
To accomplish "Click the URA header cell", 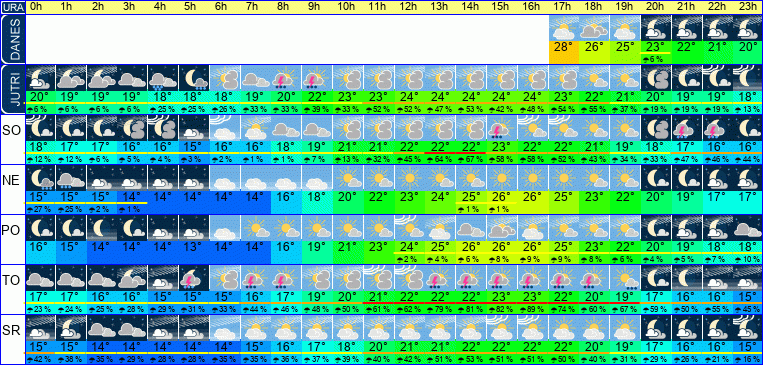I will click(x=12, y=7).
